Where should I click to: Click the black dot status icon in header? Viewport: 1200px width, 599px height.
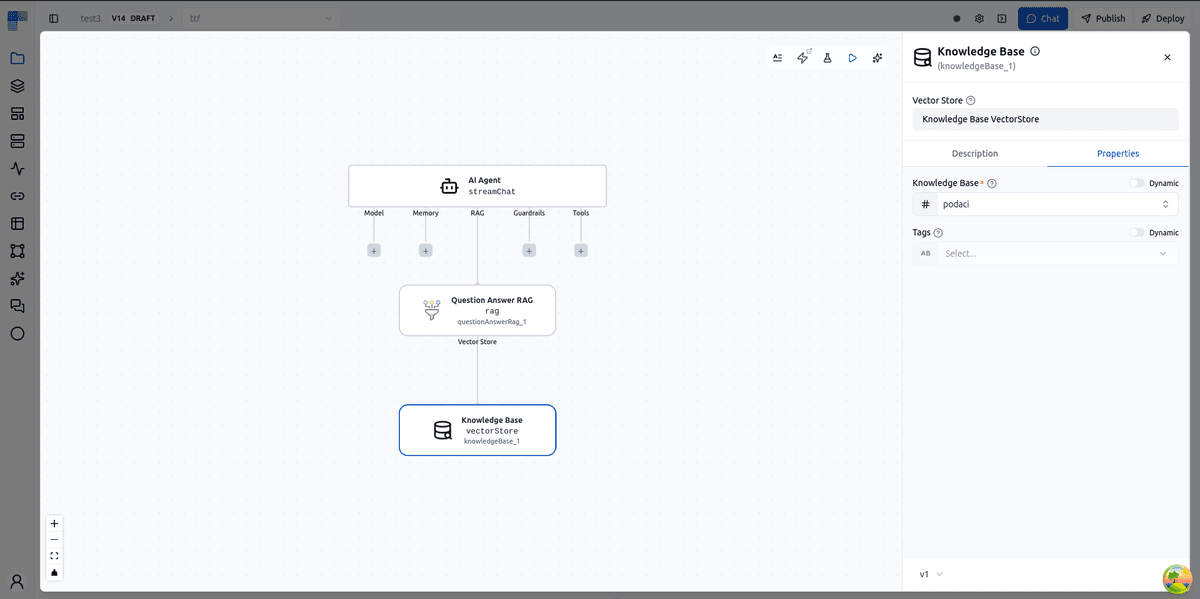coord(957,19)
